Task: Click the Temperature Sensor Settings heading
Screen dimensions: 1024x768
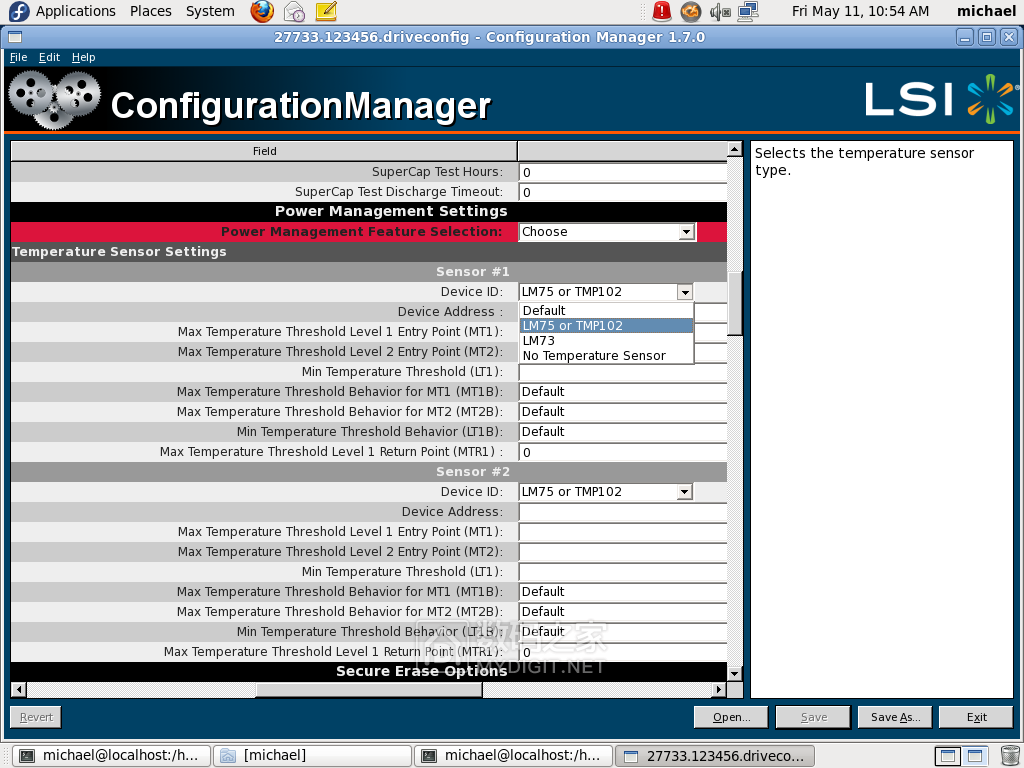Action: pos(119,252)
